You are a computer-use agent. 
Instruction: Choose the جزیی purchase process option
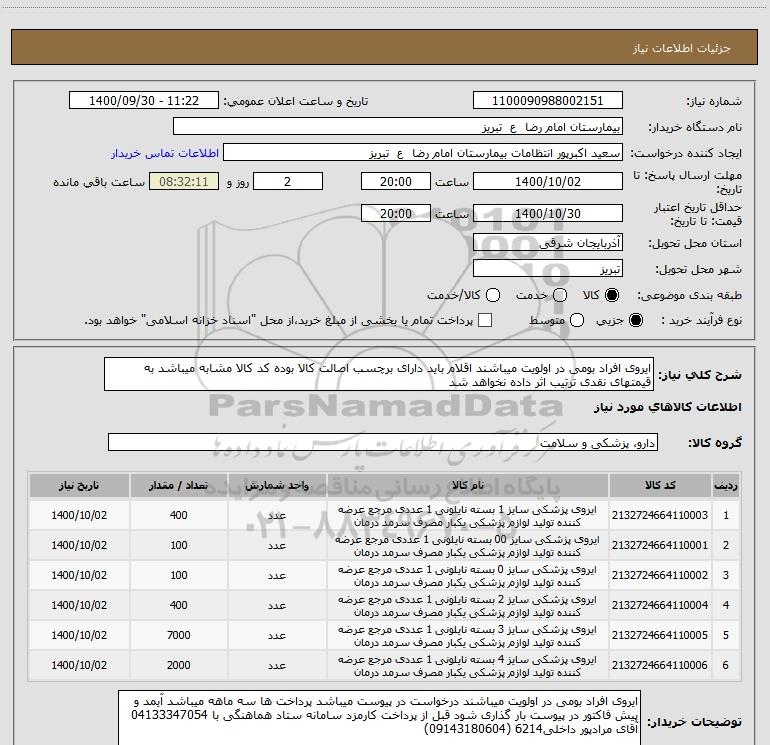pyautogui.click(x=635, y=320)
